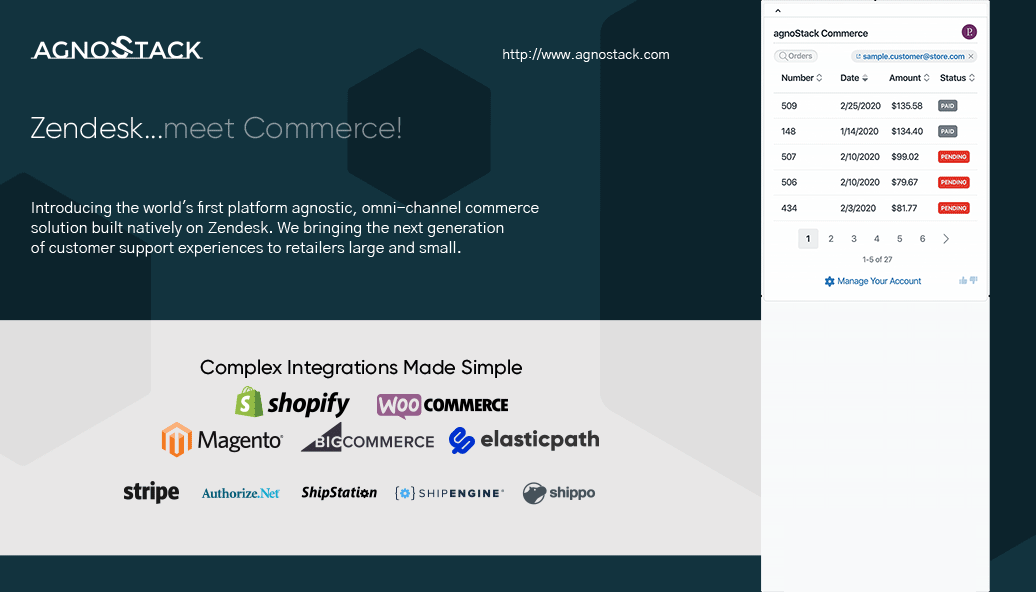
Task: Select the 2/3/2020 date cell
Action: click(x=858, y=208)
